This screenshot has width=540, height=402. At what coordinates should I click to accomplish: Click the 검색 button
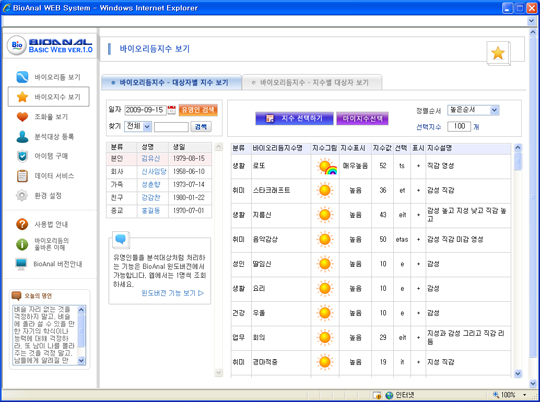coord(201,126)
